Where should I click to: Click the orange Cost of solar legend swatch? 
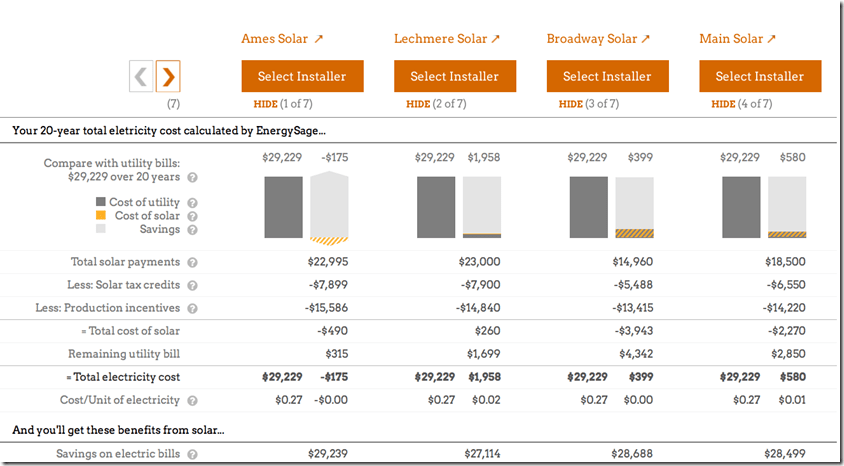(x=101, y=216)
